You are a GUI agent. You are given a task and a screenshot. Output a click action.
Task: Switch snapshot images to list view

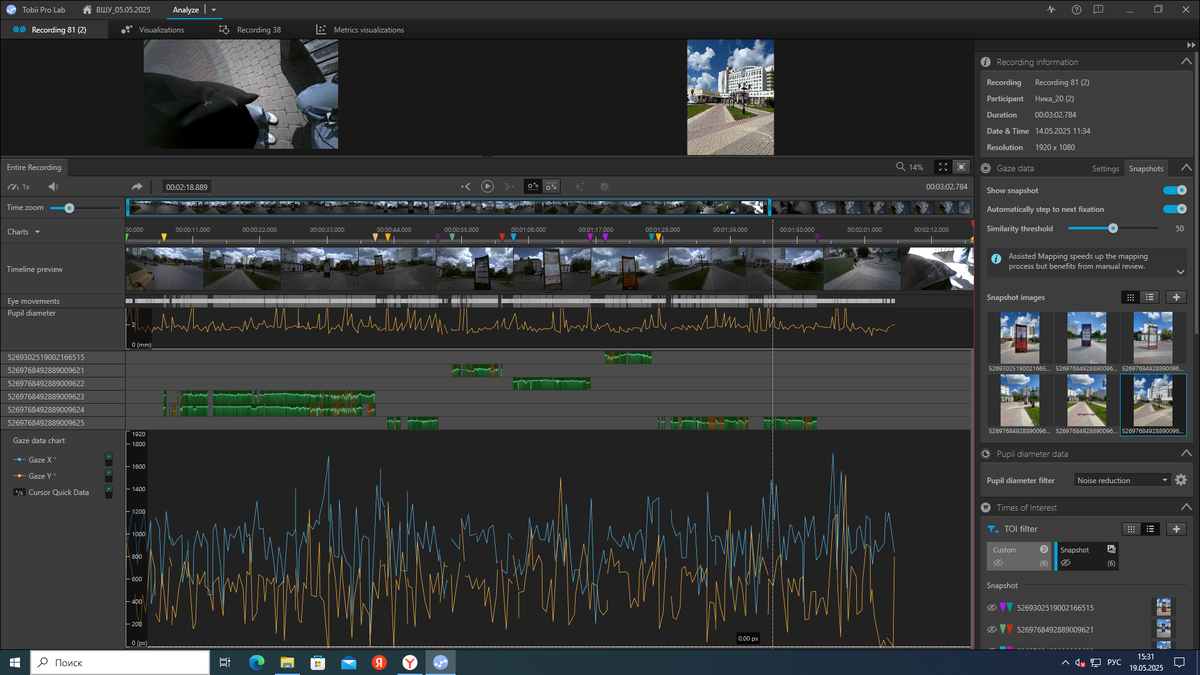click(1151, 297)
